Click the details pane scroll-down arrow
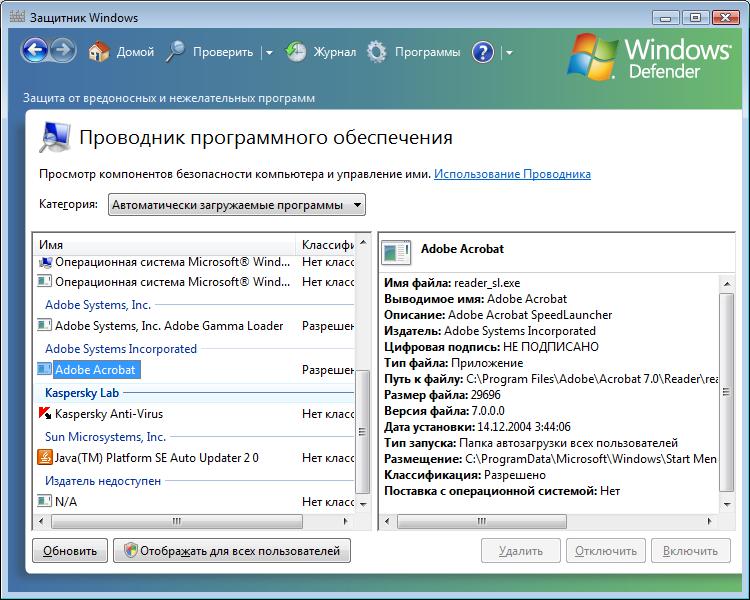 click(x=727, y=504)
